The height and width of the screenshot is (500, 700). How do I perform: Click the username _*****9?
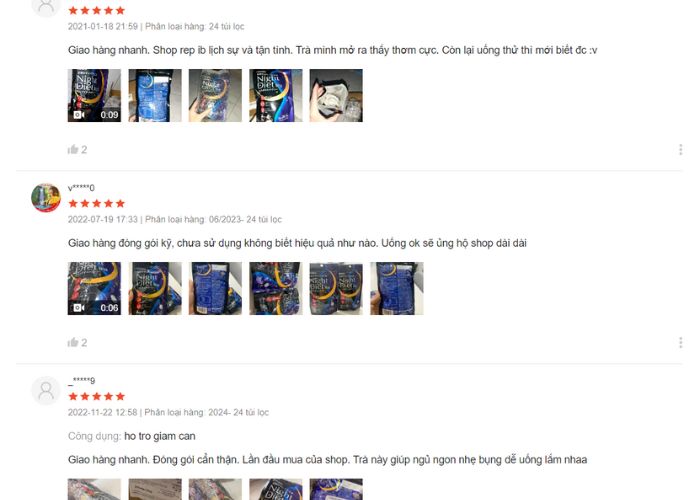[x=81, y=381]
